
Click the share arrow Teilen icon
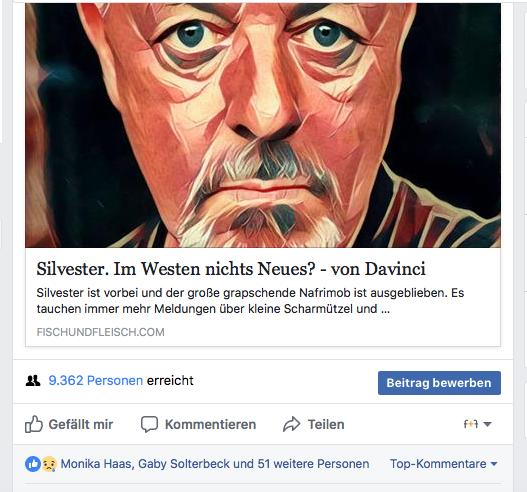(291, 424)
